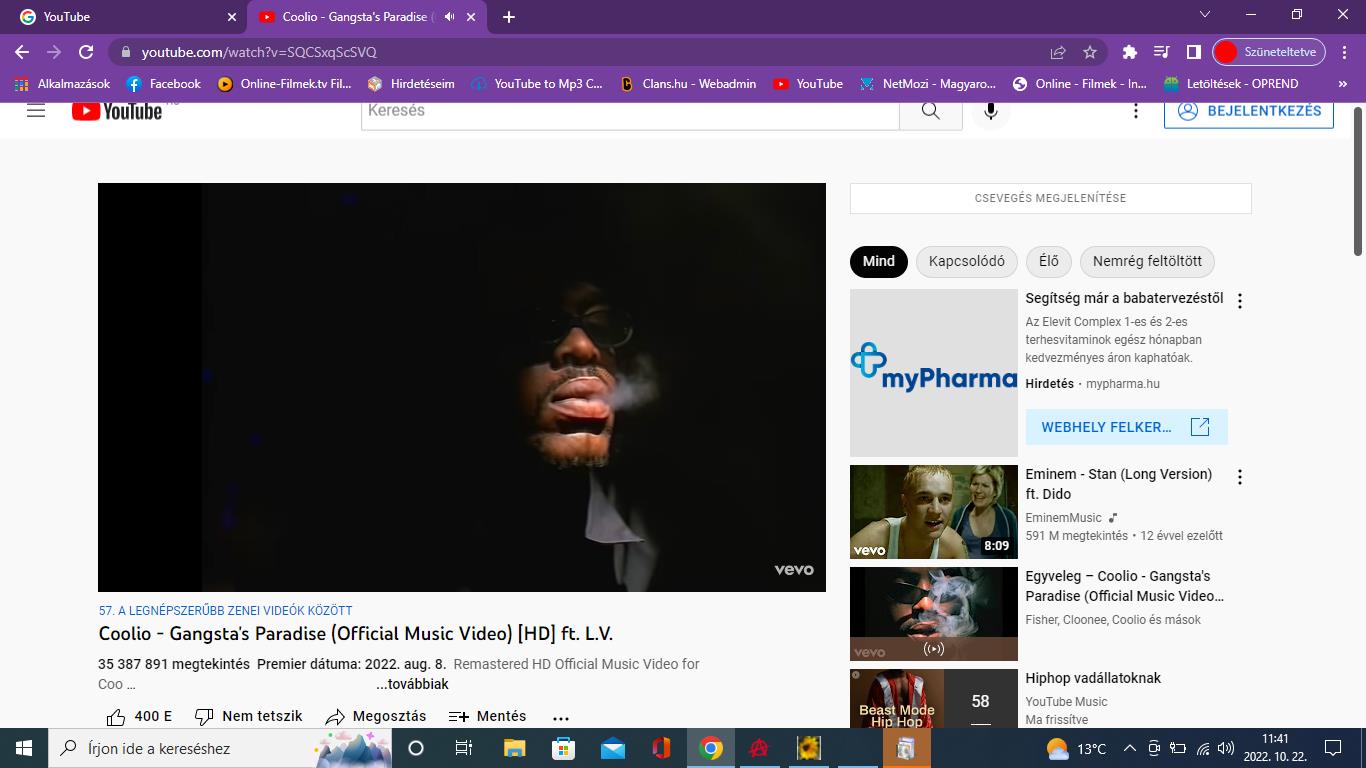Open YouTube settings three-dot menu
Screen dimensions: 1366x768
coord(1135,111)
